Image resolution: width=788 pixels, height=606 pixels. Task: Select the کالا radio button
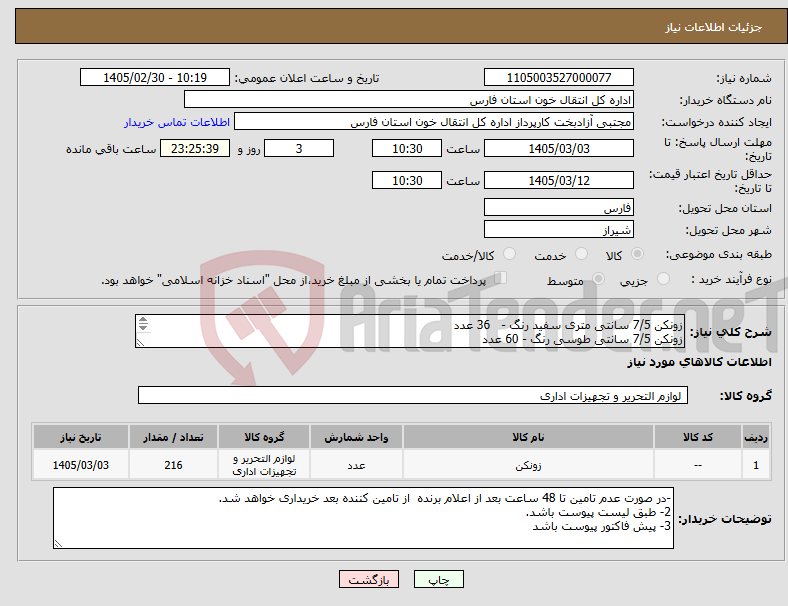pyautogui.click(x=637, y=254)
